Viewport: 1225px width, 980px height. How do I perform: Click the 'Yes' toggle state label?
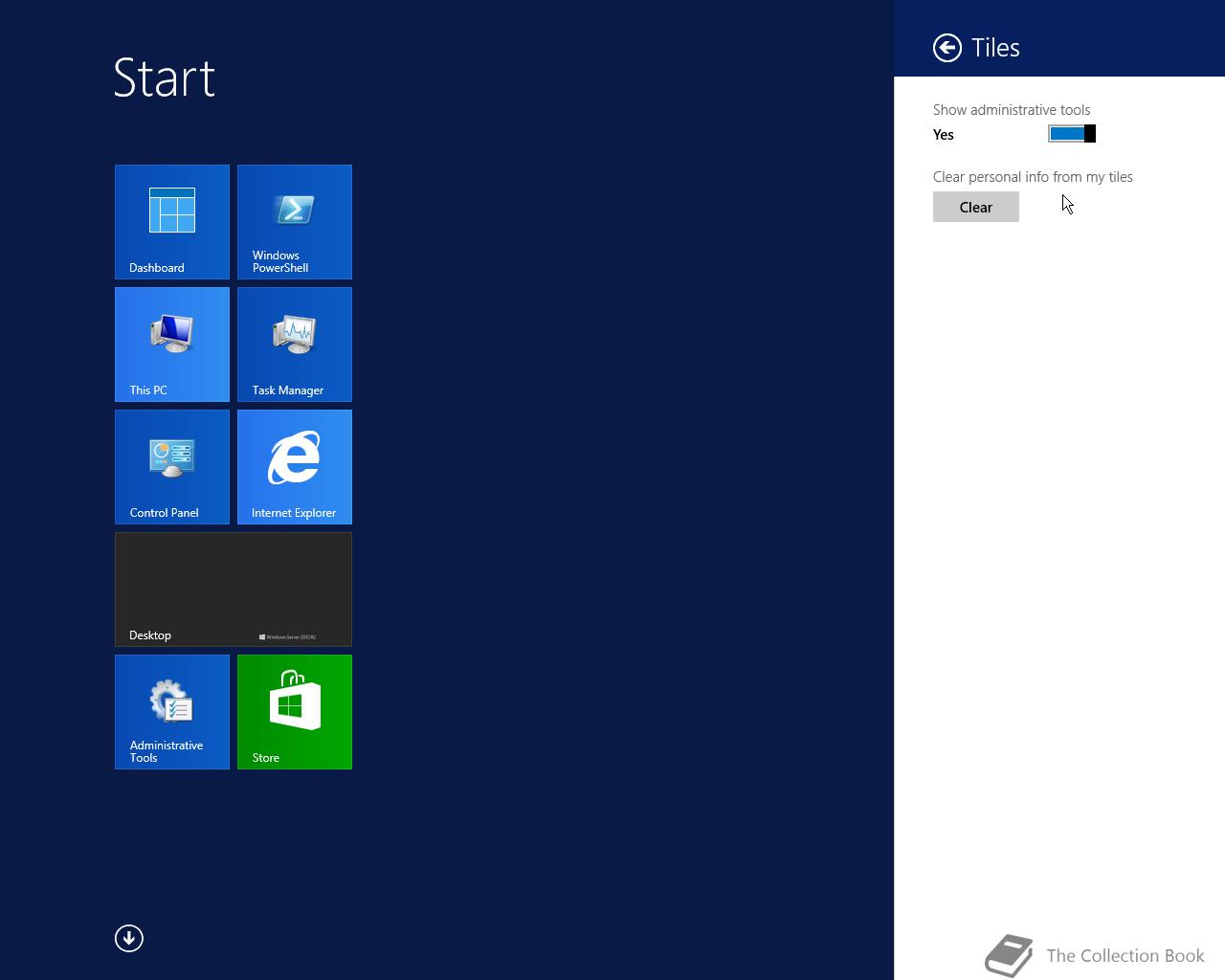(x=944, y=135)
